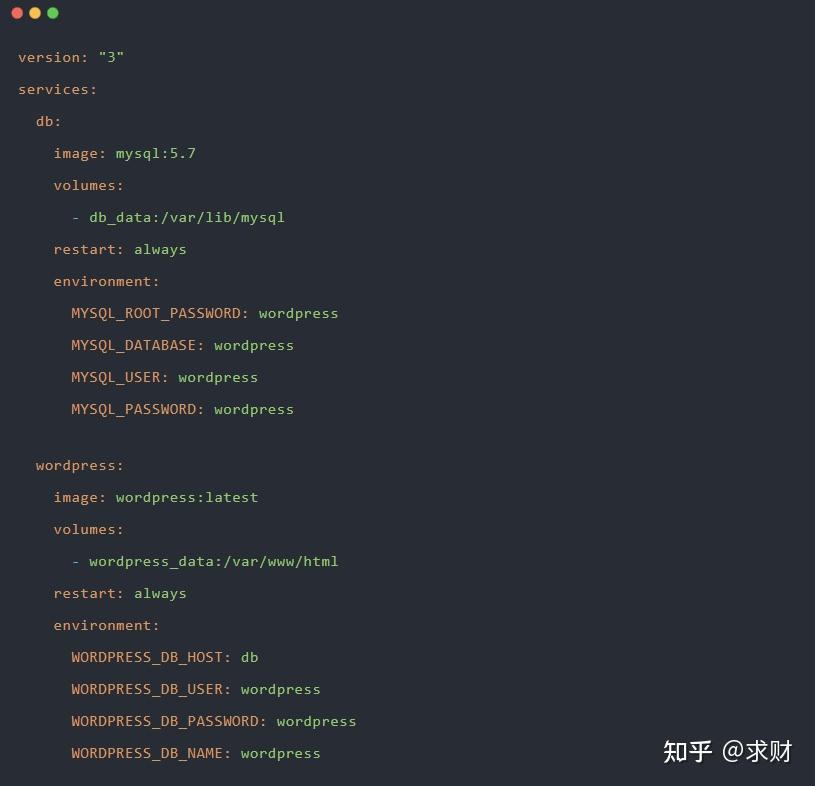
Task: Click 'restart: always' under wordpress service
Action: coord(120,594)
